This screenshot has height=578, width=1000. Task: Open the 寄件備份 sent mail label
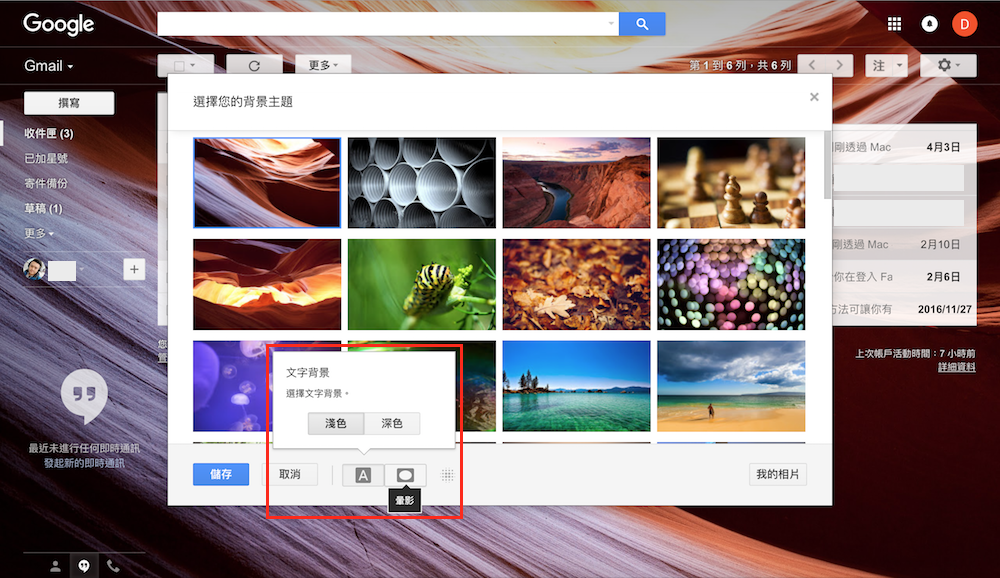(x=46, y=183)
